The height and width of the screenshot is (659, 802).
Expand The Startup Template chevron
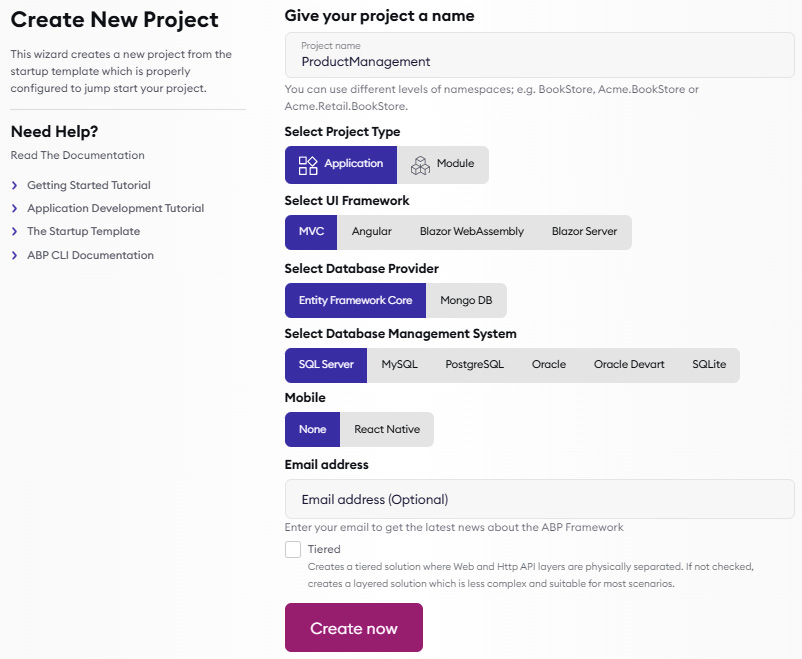click(15, 232)
